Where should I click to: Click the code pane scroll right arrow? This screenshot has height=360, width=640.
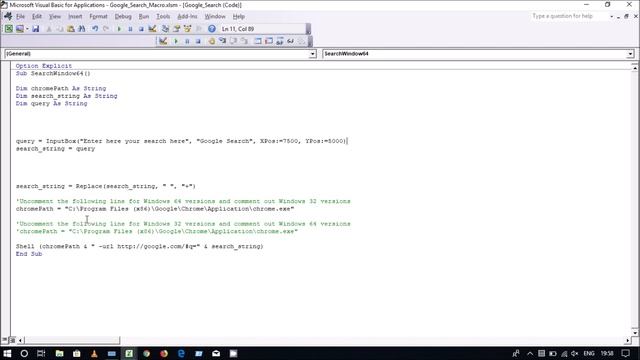pos(627,340)
